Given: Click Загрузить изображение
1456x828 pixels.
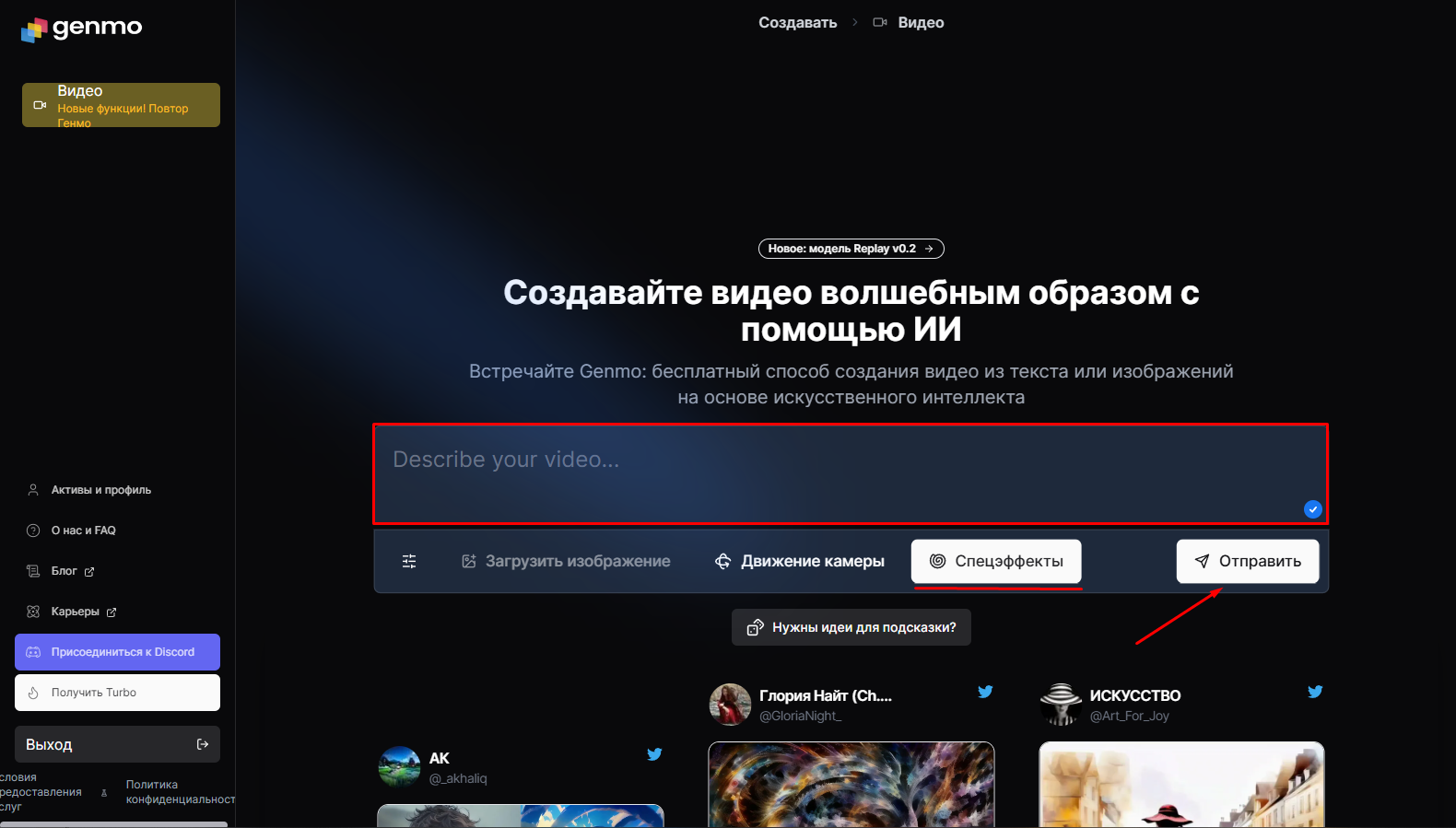Looking at the screenshot, I should click(x=566, y=561).
